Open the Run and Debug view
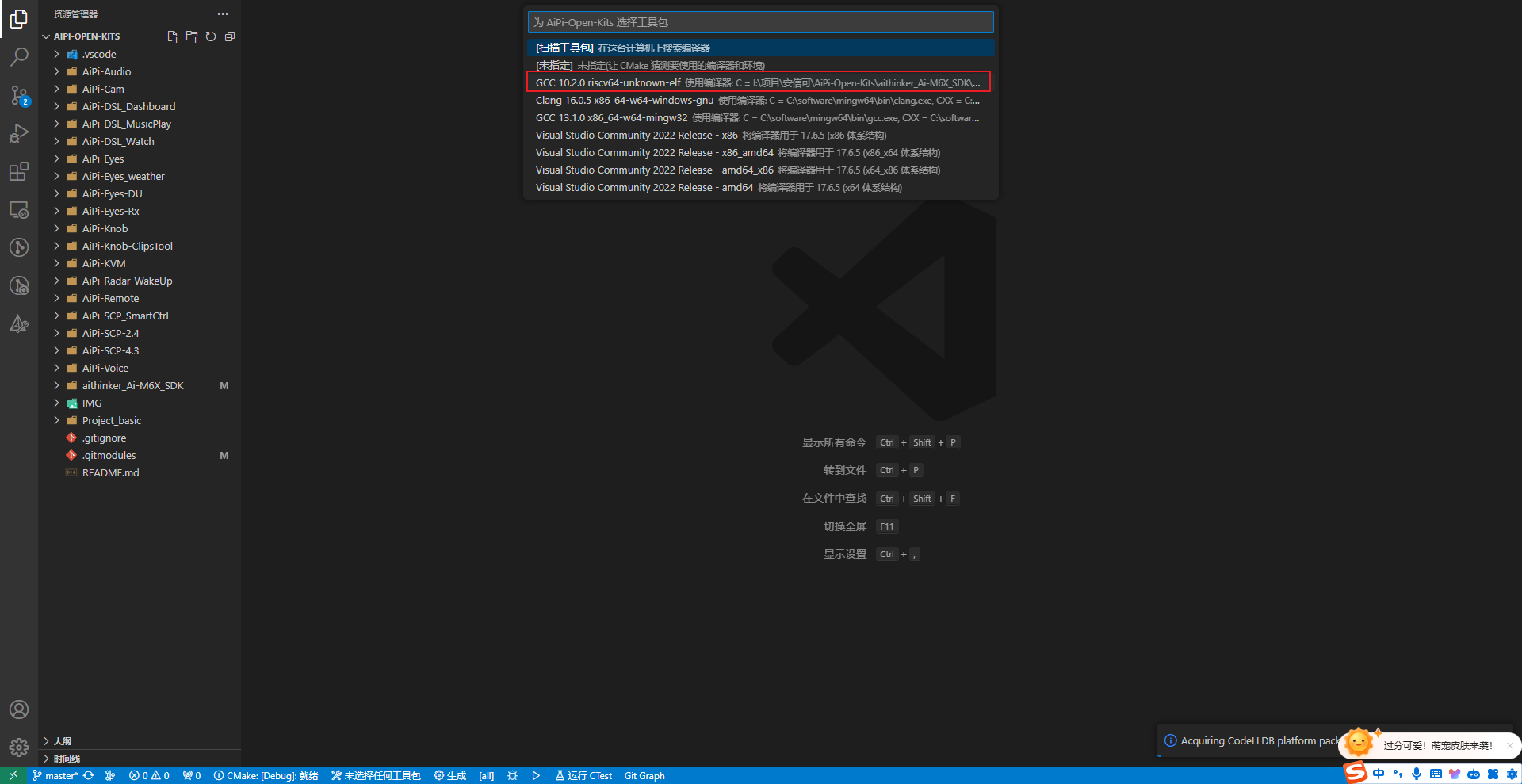 tap(19, 133)
